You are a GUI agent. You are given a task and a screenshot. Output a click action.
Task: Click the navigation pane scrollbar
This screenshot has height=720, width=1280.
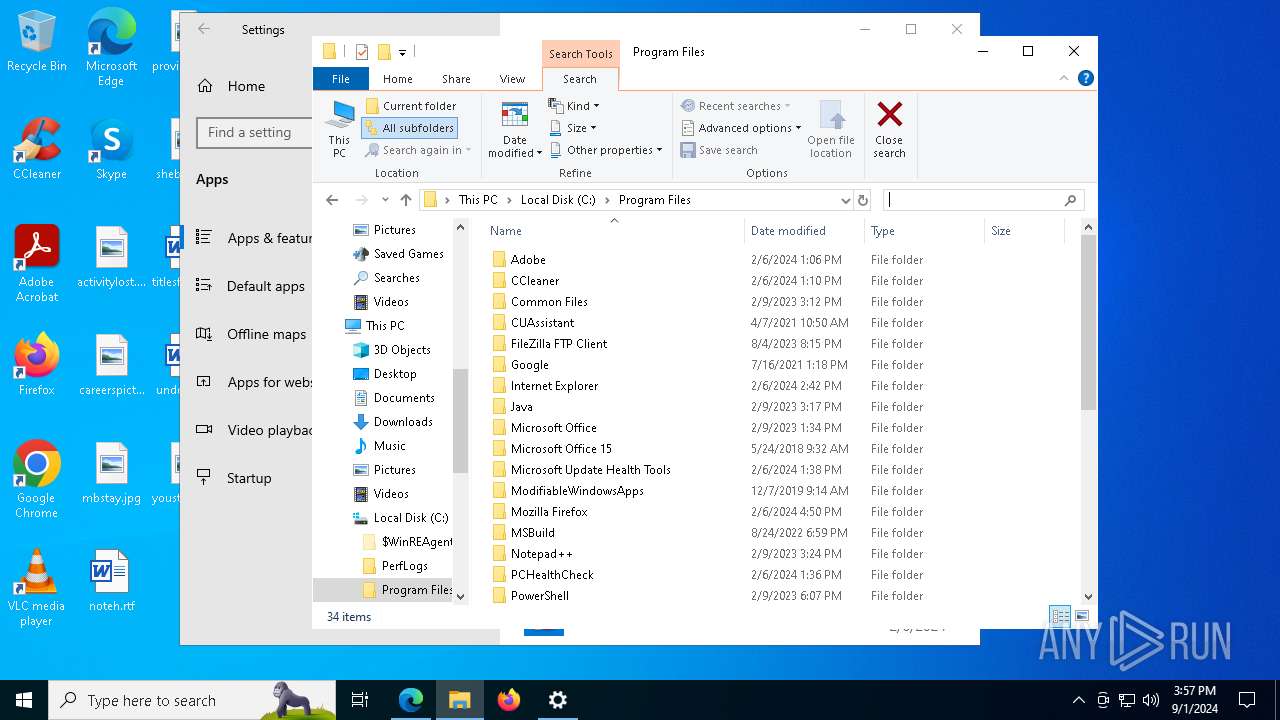click(460, 420)
